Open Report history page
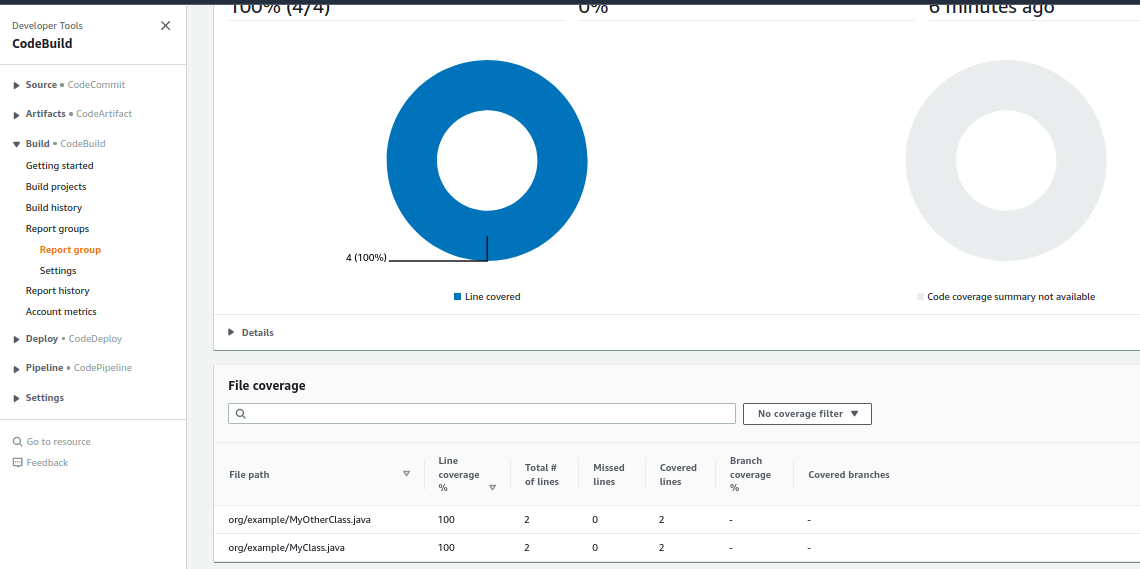Viewport: 1140px width, 569px height. click(x=58, y=291)
